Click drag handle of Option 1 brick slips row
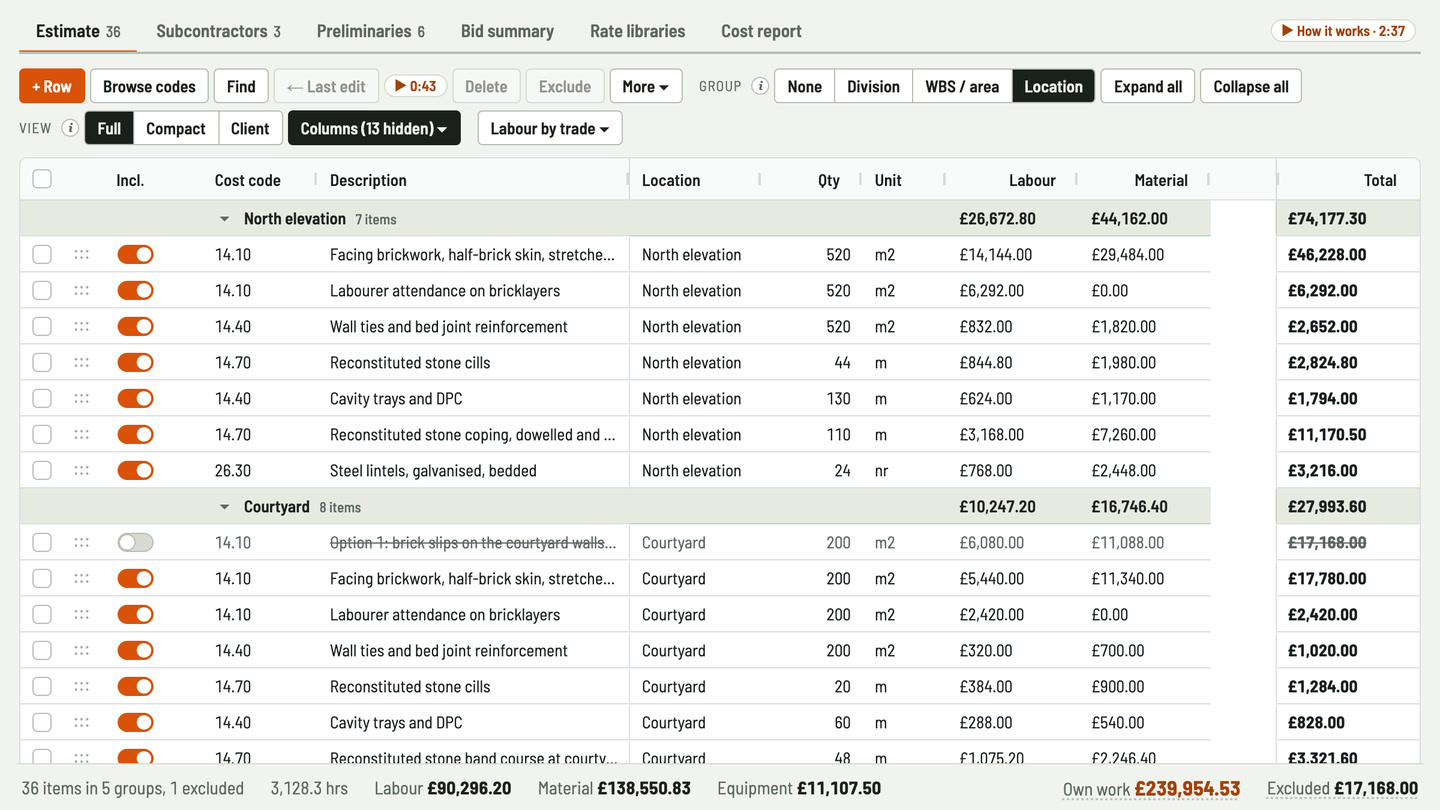This screenshot has height=810, width=1440. pyautogui.click(x=82, y=543)
